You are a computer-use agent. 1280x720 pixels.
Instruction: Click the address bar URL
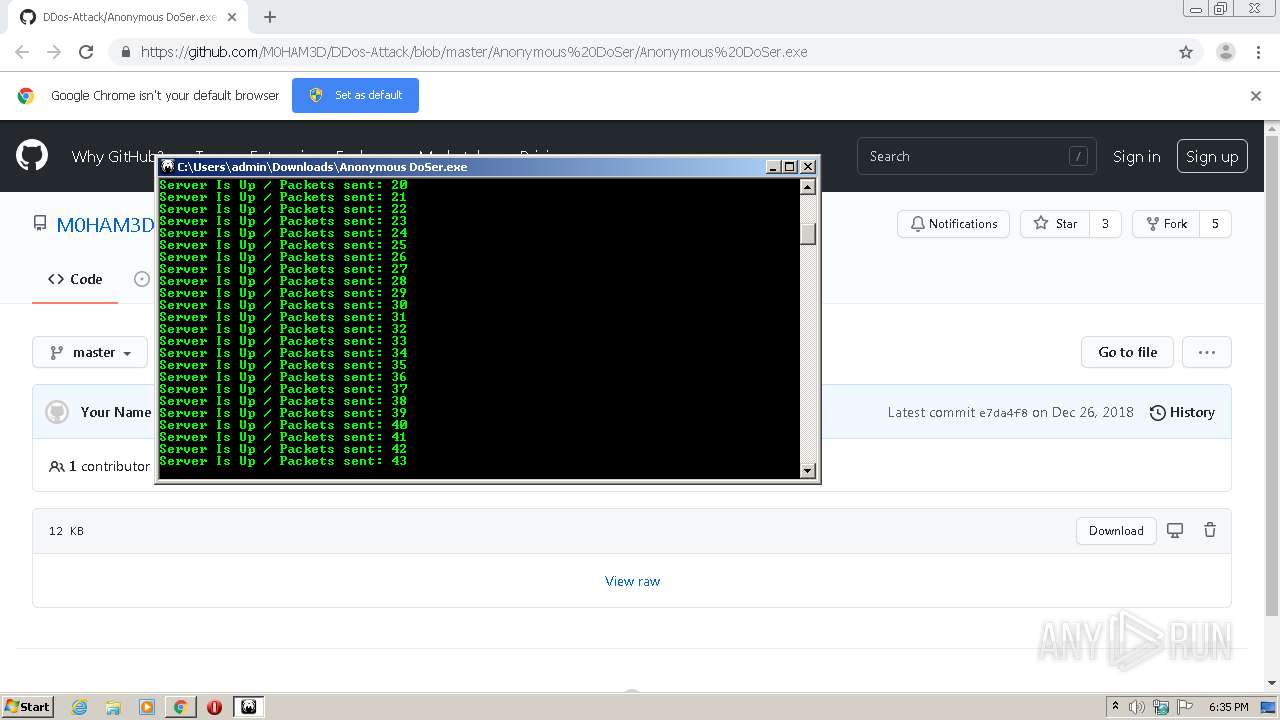(x=474, y=52)
